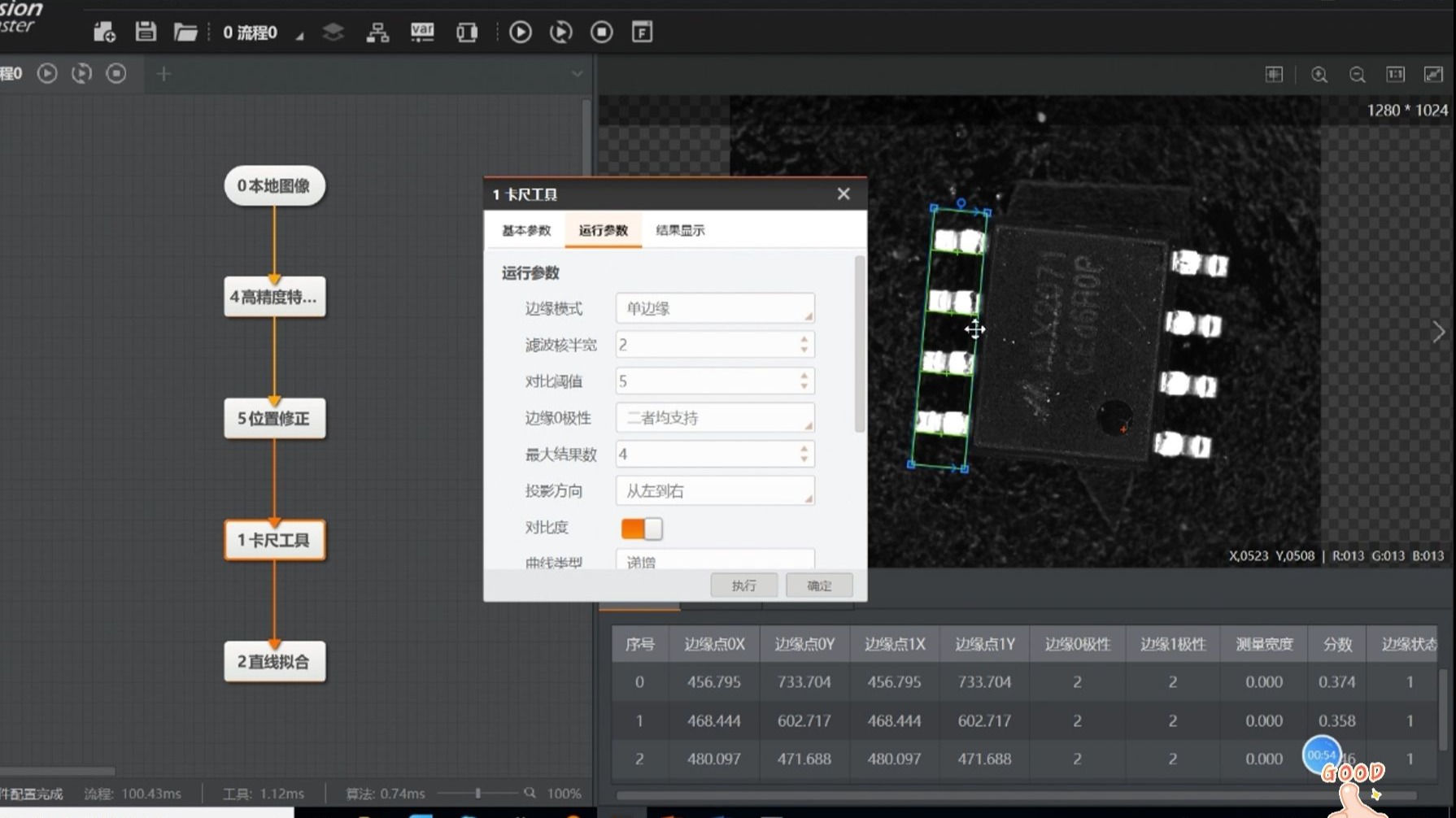
Task: Open the flow selector 0 流程0 dropdown
Action: 263,33
